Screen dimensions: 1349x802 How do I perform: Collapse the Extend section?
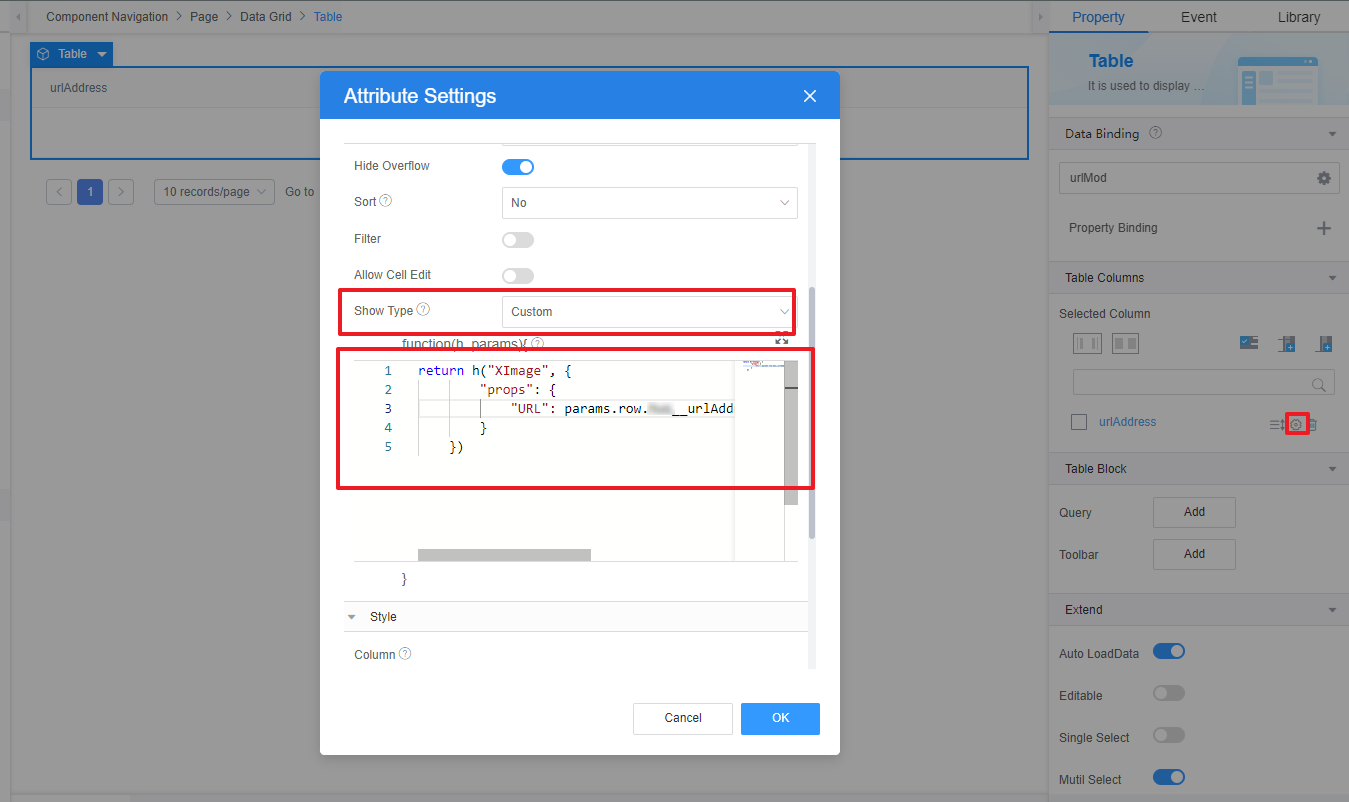pos(1331,610)
